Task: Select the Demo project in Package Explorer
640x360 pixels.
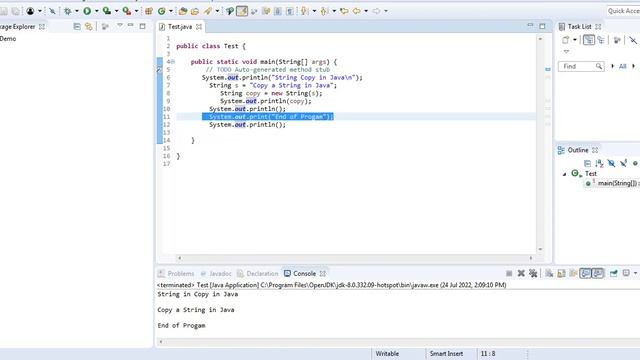Action: click(x=8, y=39)
